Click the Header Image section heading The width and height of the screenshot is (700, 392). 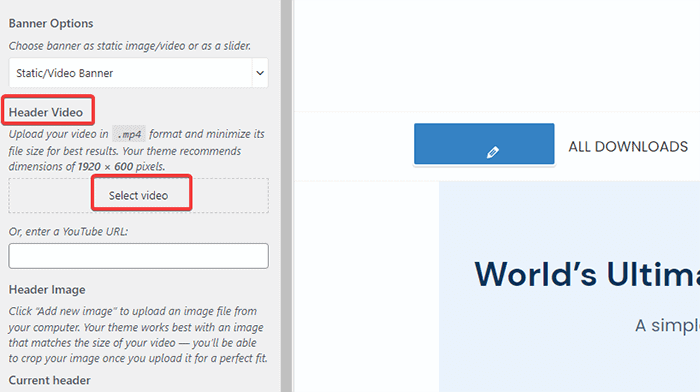[x=47, y=289]
